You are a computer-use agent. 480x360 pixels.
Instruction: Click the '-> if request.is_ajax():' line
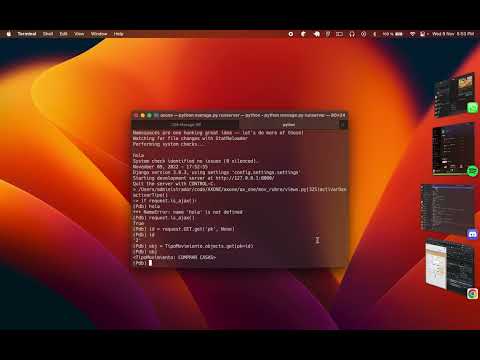[x=165, y=201]
